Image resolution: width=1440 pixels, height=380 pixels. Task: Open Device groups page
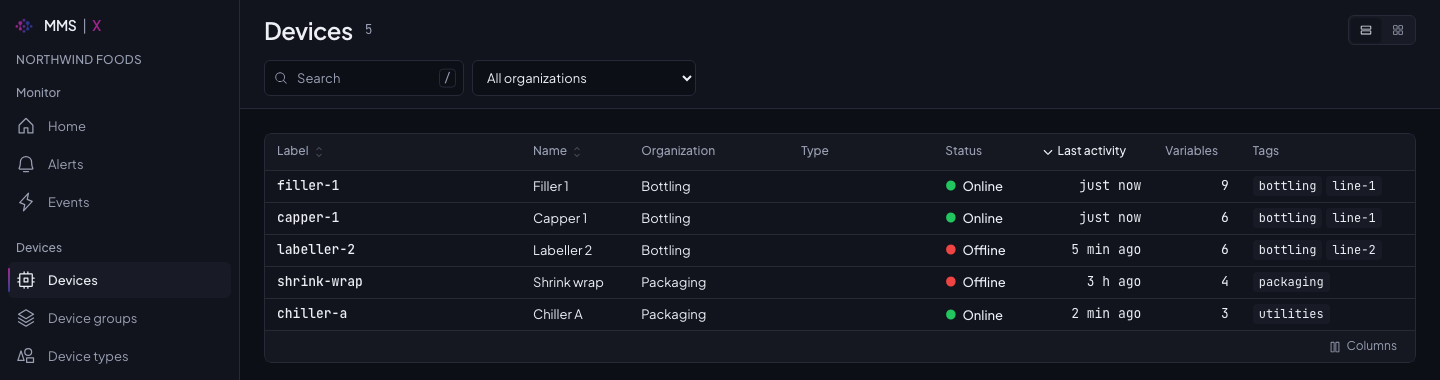tap(119, 319)
